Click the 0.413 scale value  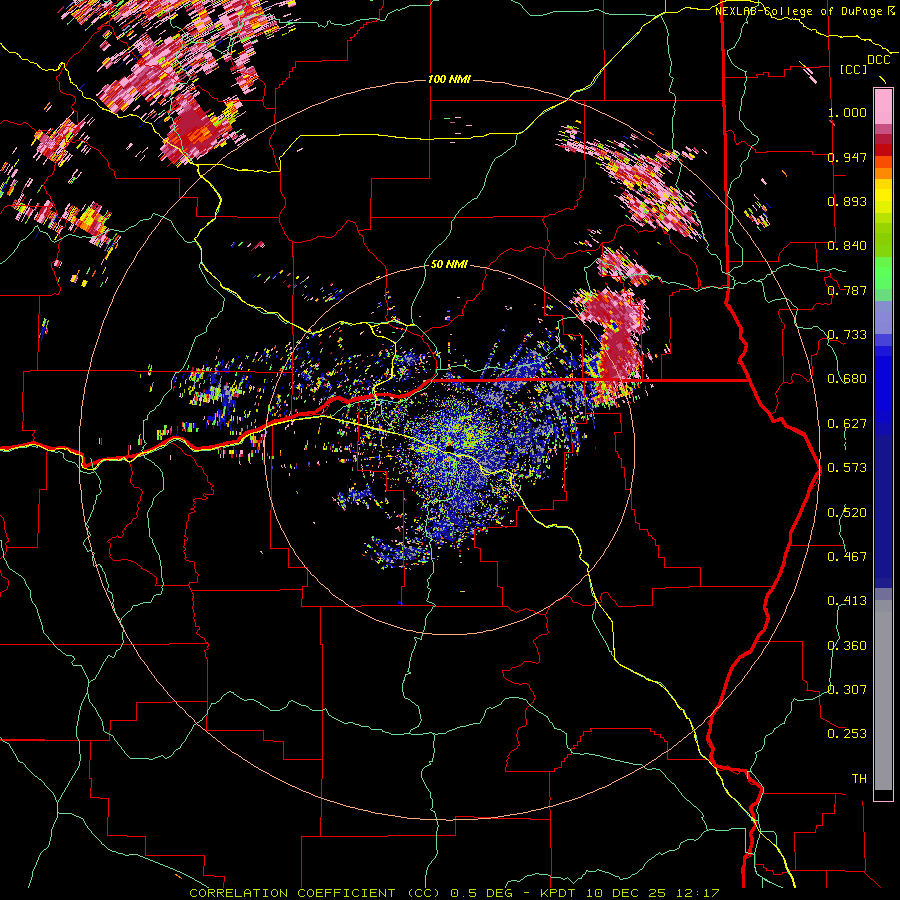[x=847, y=601]
